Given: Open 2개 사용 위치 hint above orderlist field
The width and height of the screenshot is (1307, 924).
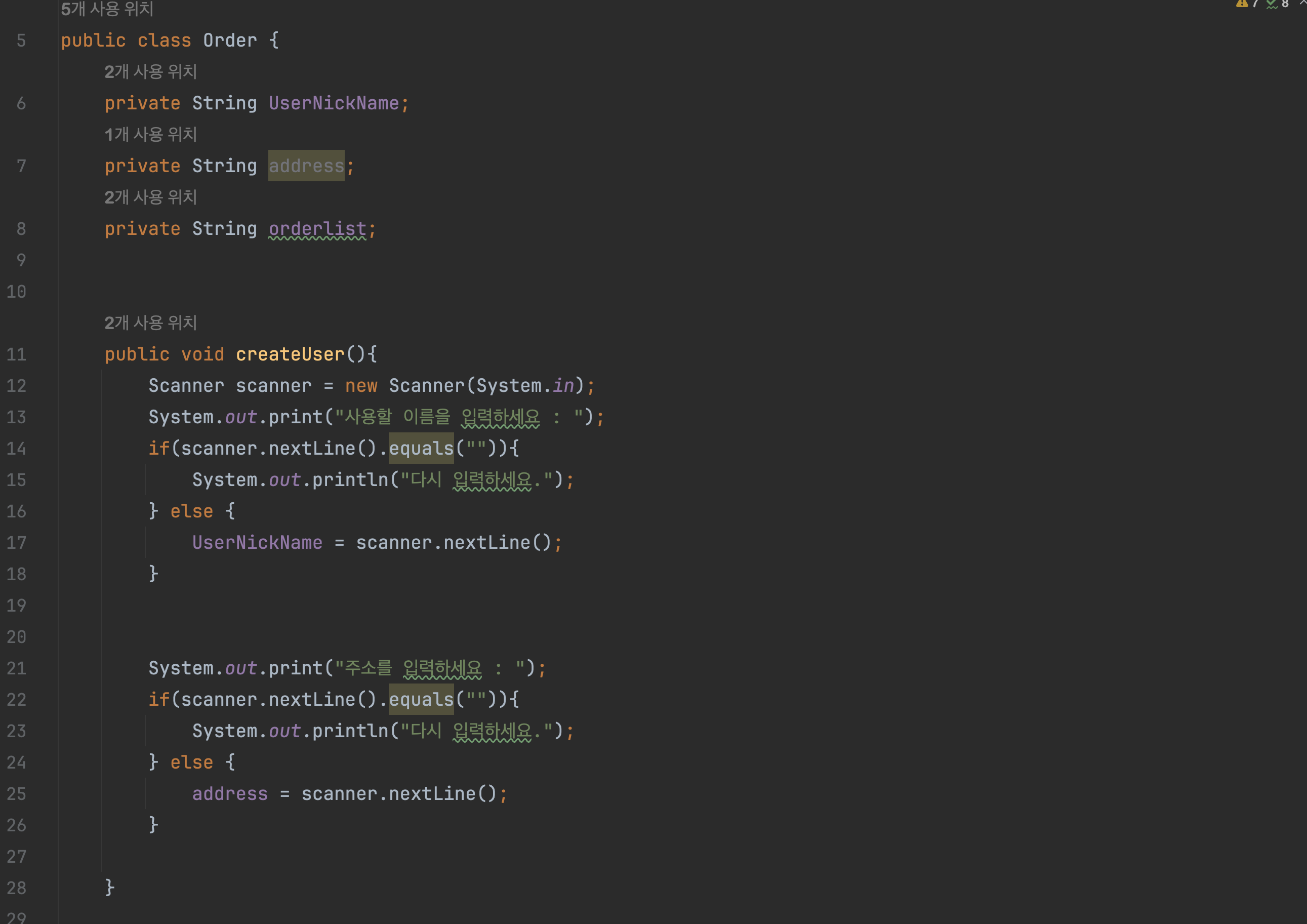Looking at the screenshot, I should pyautogui.click(x=151, y=197).
